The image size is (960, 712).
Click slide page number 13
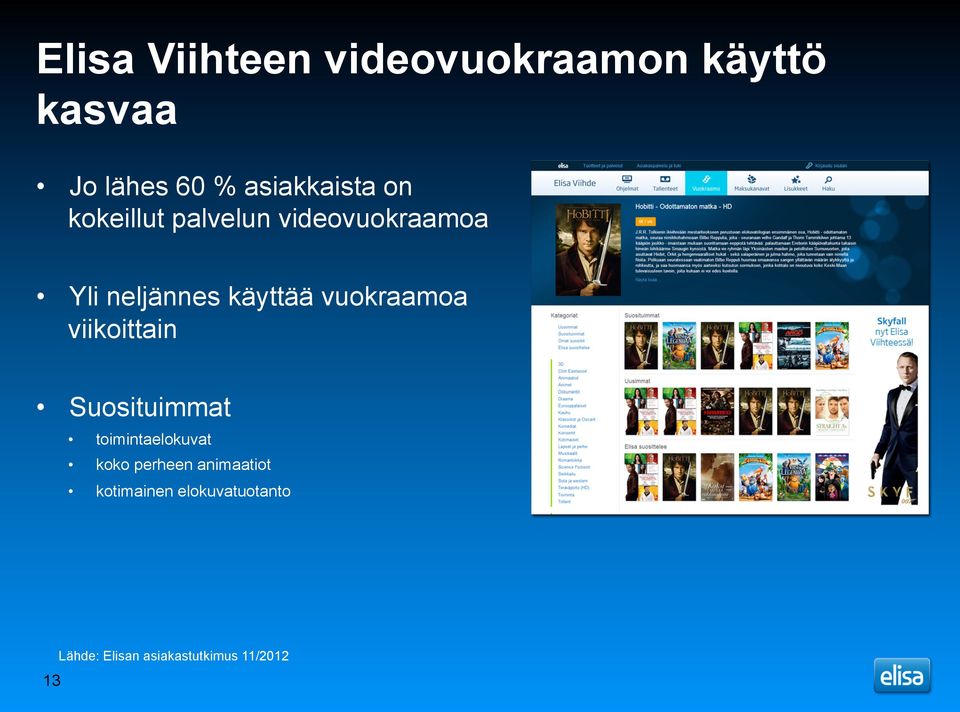click(52, 680)
